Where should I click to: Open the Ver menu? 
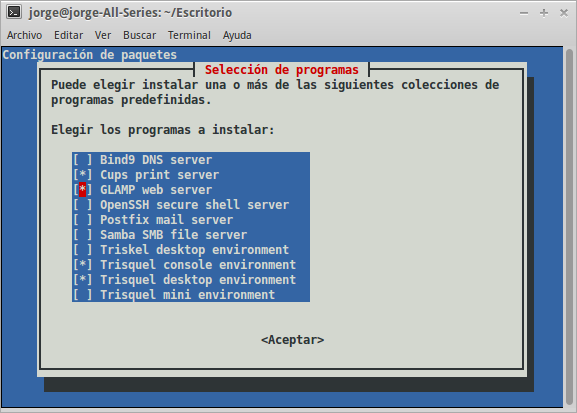point(103,35)
